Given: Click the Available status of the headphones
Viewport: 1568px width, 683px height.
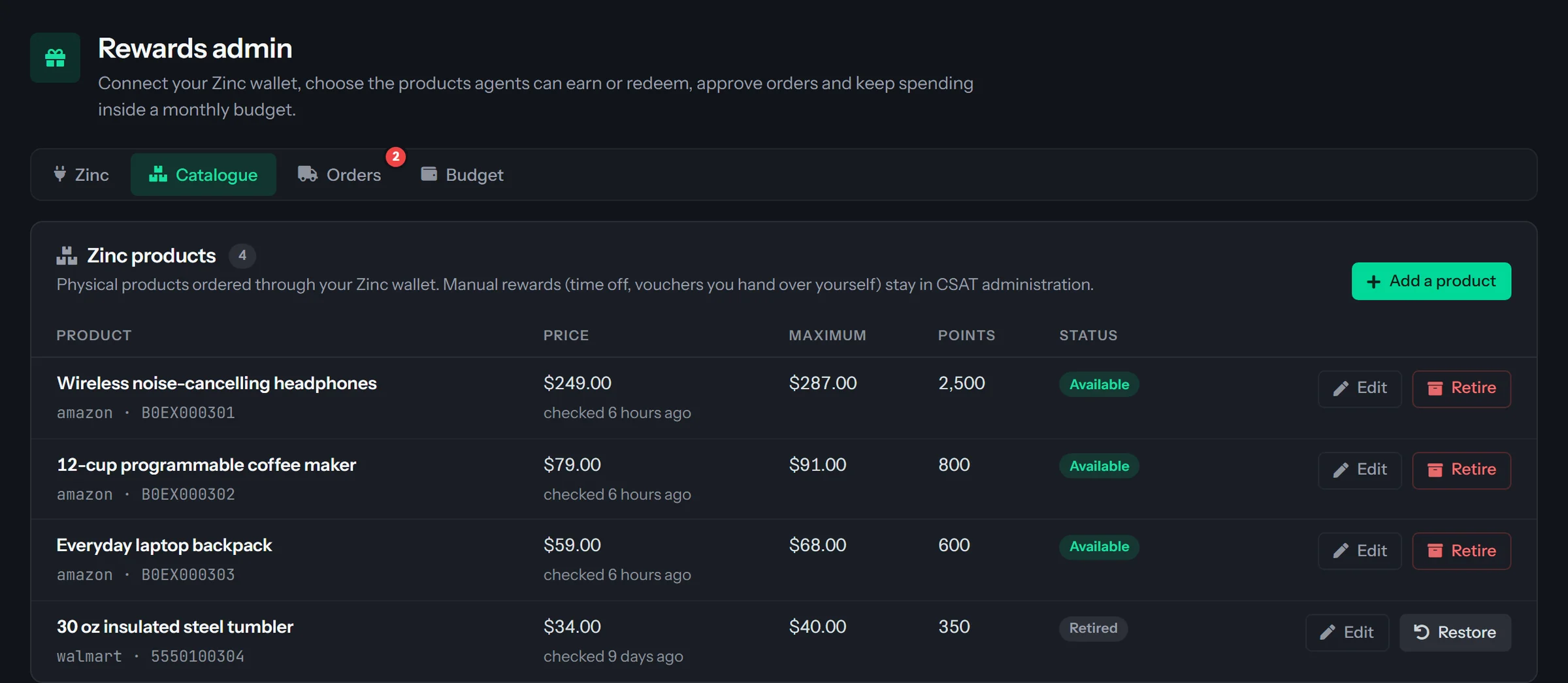Looking at the screenshot, I should click(1099, 385).
